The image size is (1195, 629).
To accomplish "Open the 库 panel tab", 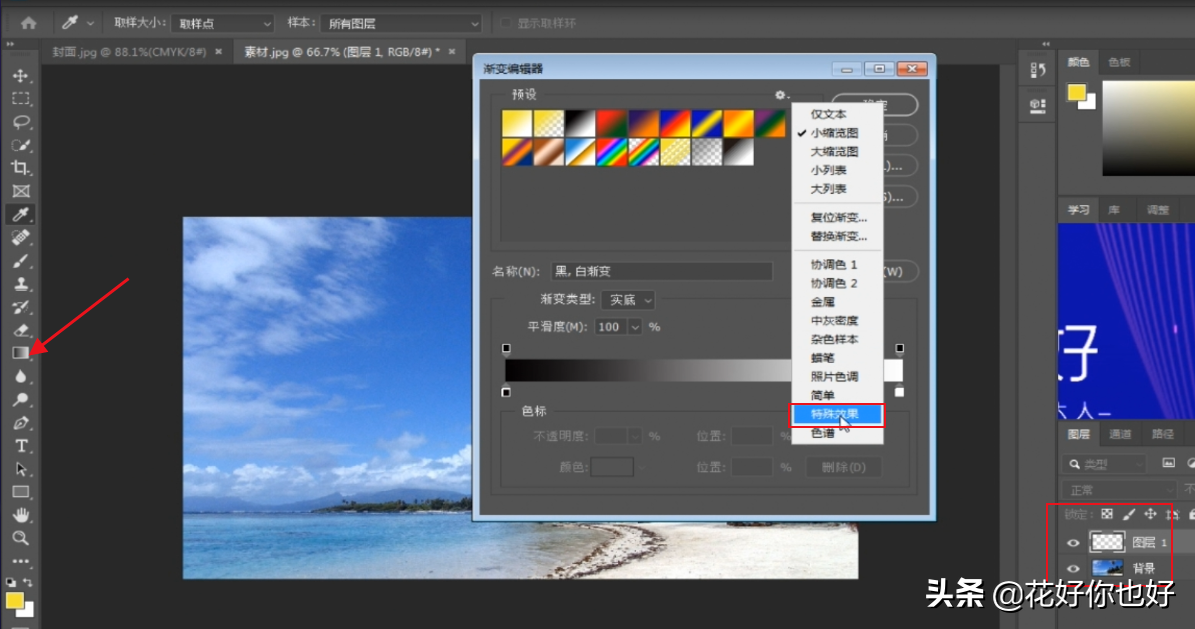I will tap(1114, 210).
